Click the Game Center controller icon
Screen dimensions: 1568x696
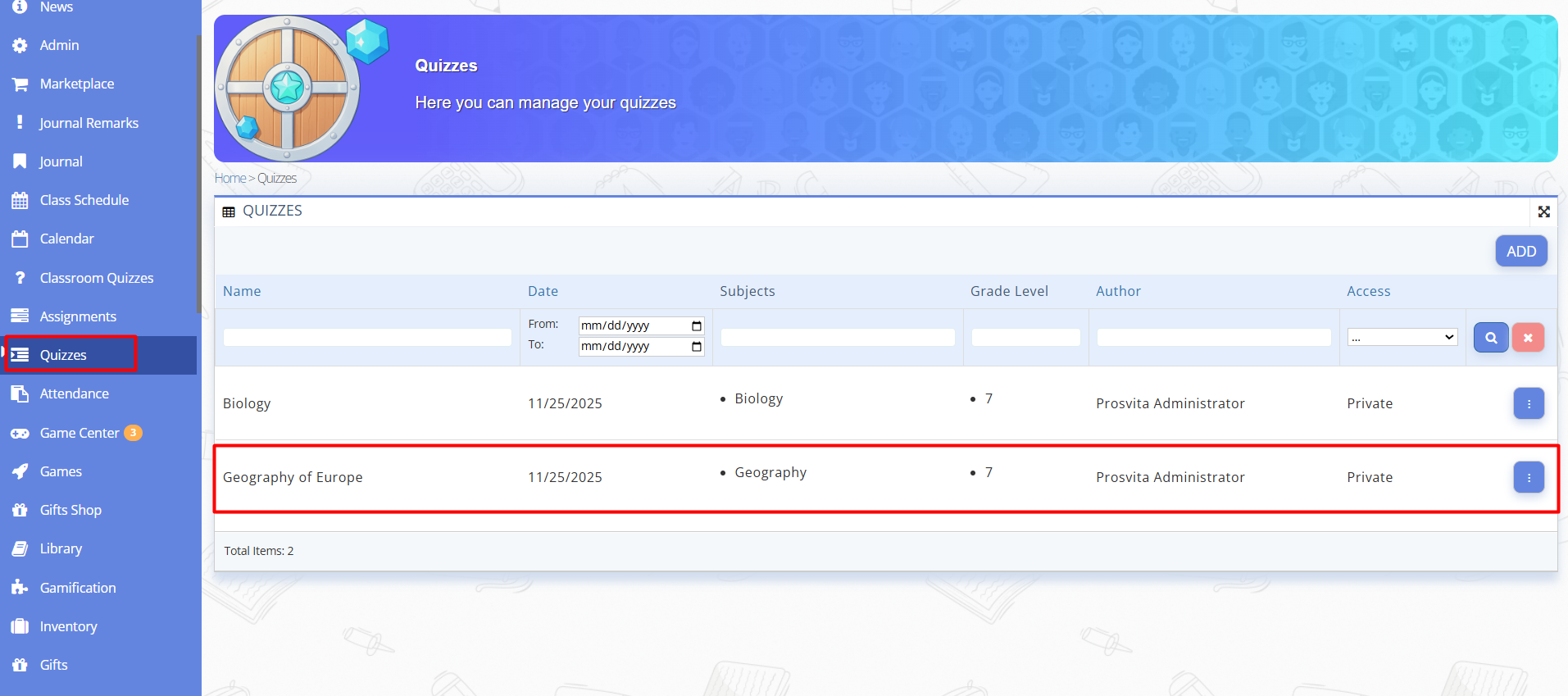tap(20, 433)
